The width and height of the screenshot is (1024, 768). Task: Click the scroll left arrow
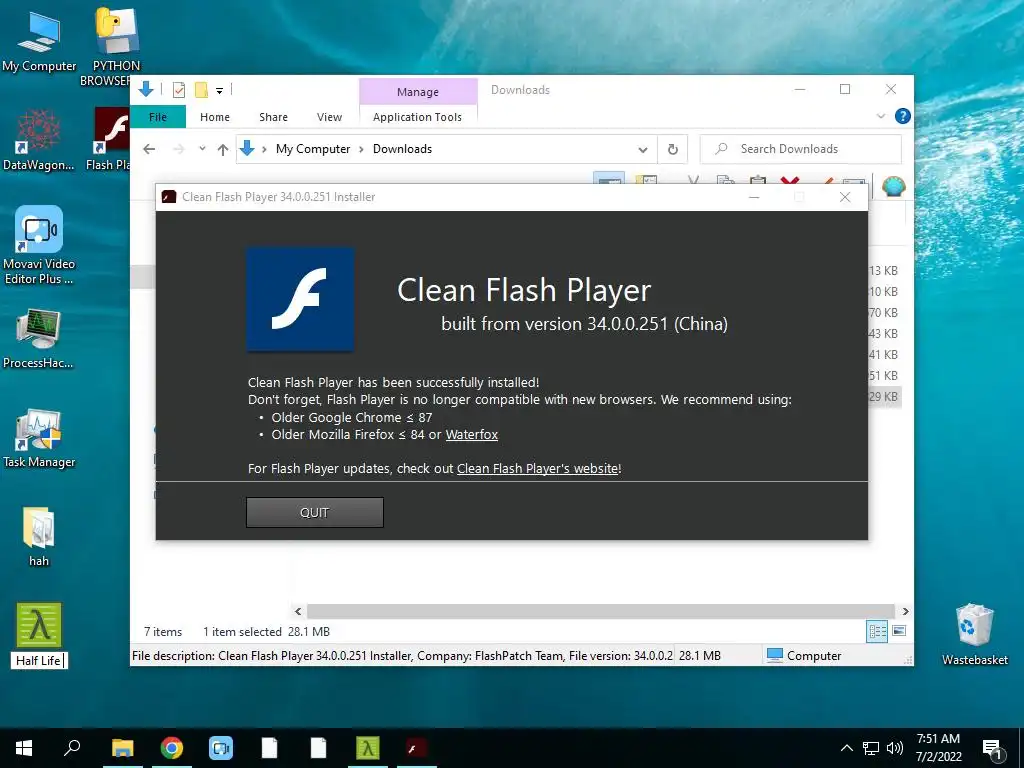pyautogui.click(x=298, y=611)
